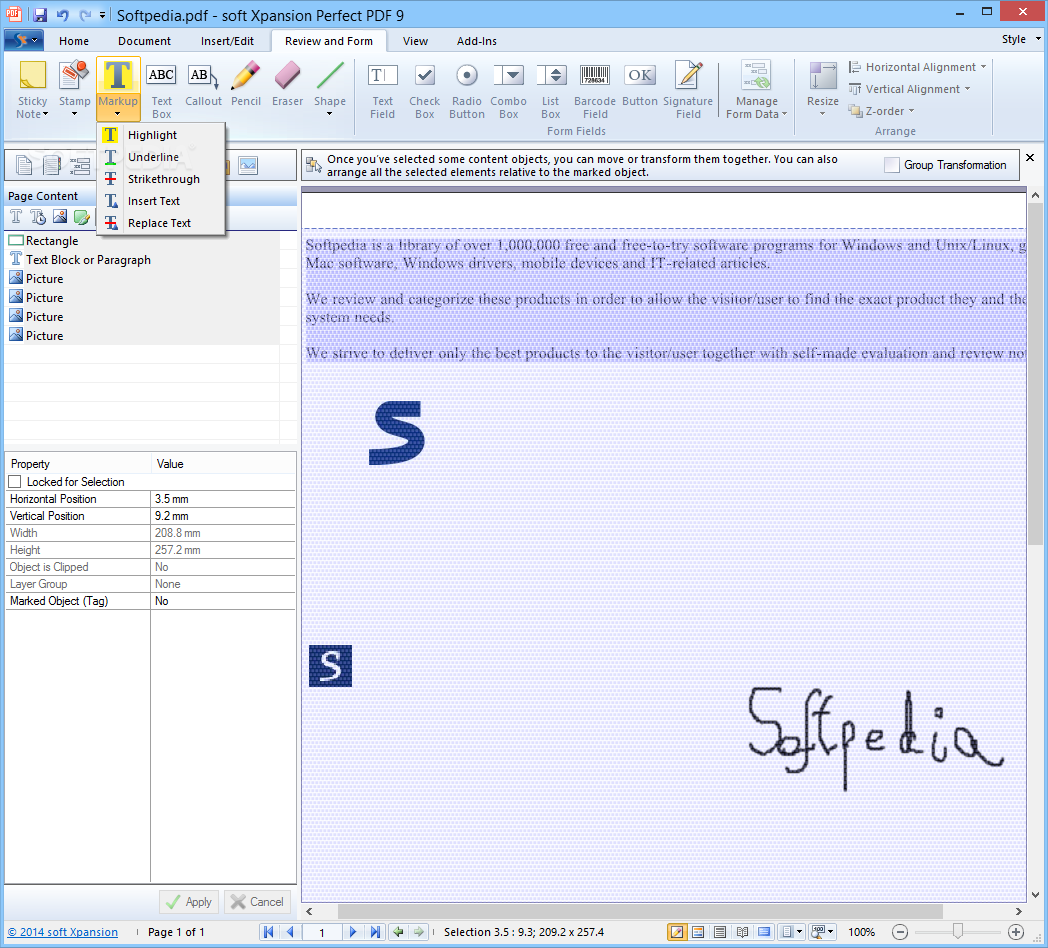Insert a Signature Field

coord(688,91)
